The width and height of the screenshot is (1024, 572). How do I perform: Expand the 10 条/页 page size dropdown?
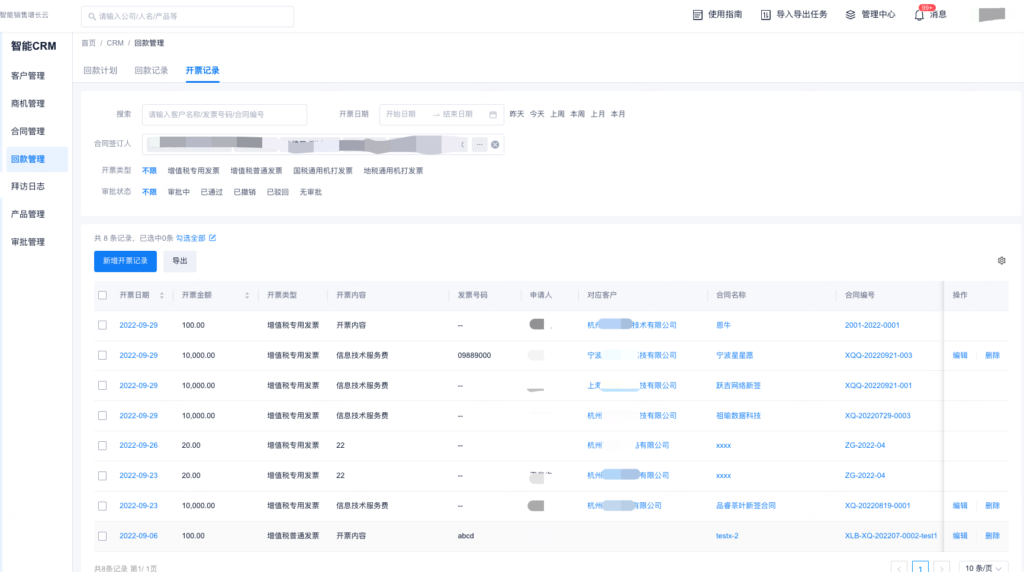coord(983,568)
